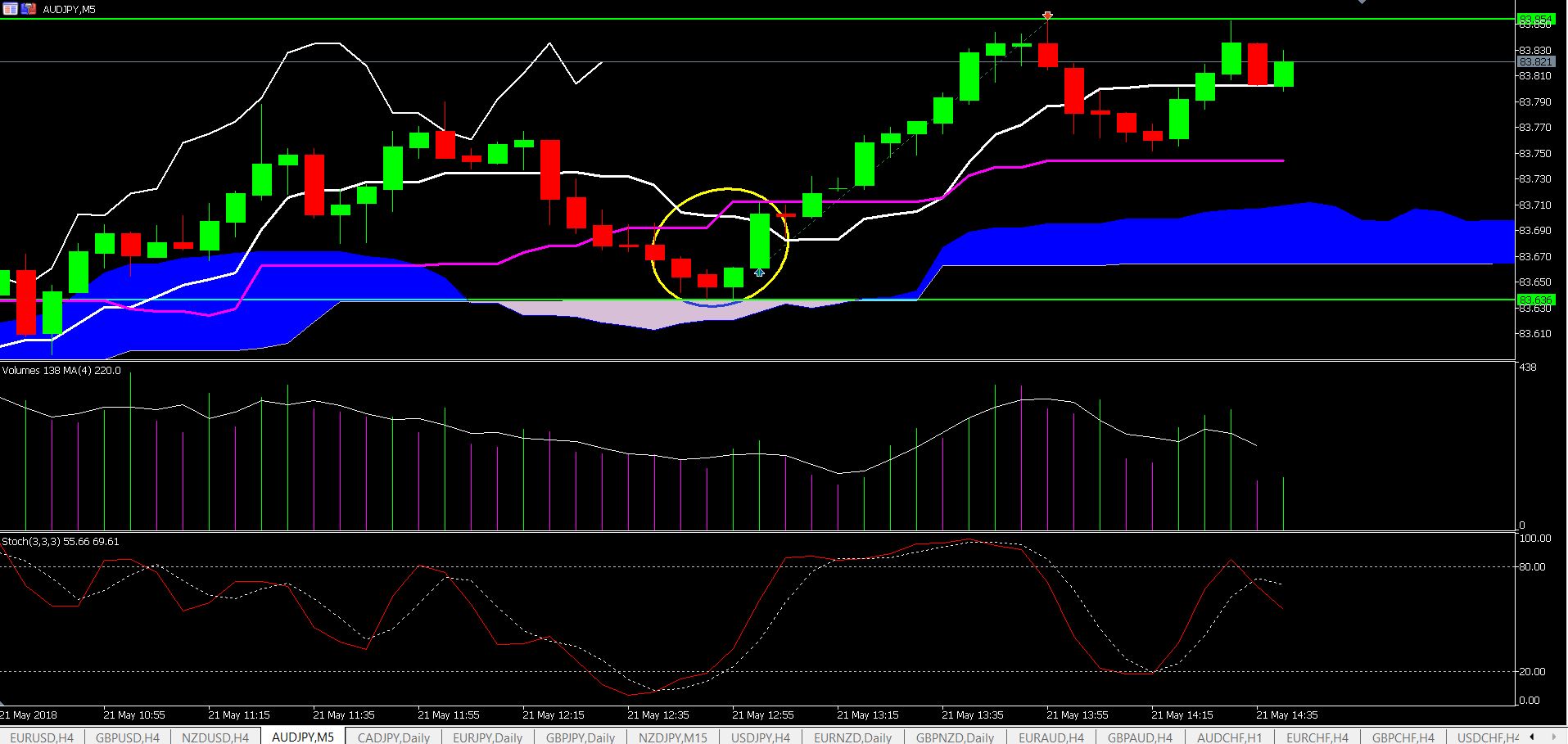This screenshot has width=1568, height=744.
Task: Open the EURCHF,H4 chart tab
Action: (x=1317, y=737)
